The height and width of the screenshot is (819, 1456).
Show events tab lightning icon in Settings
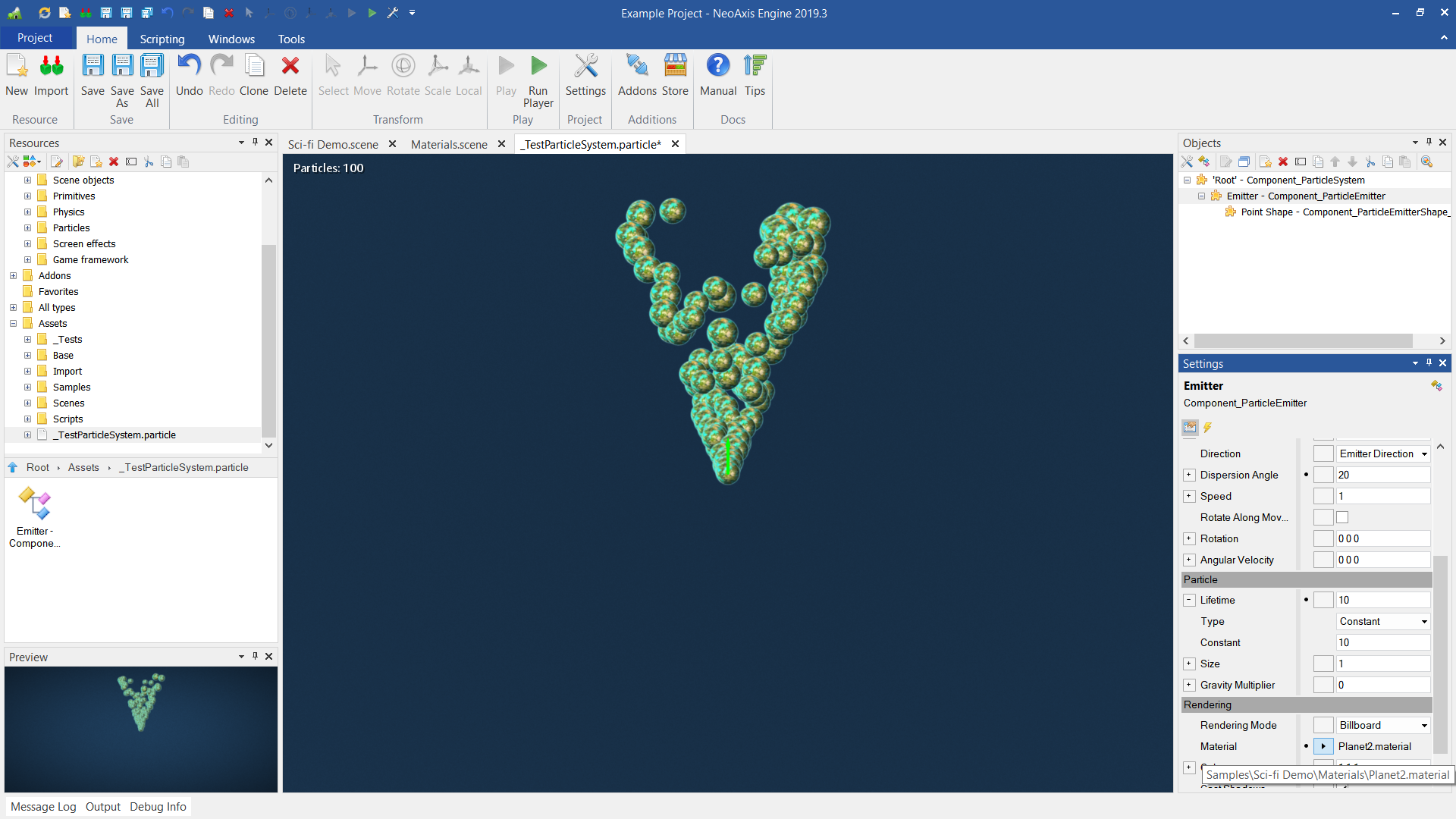(1208, 428)
